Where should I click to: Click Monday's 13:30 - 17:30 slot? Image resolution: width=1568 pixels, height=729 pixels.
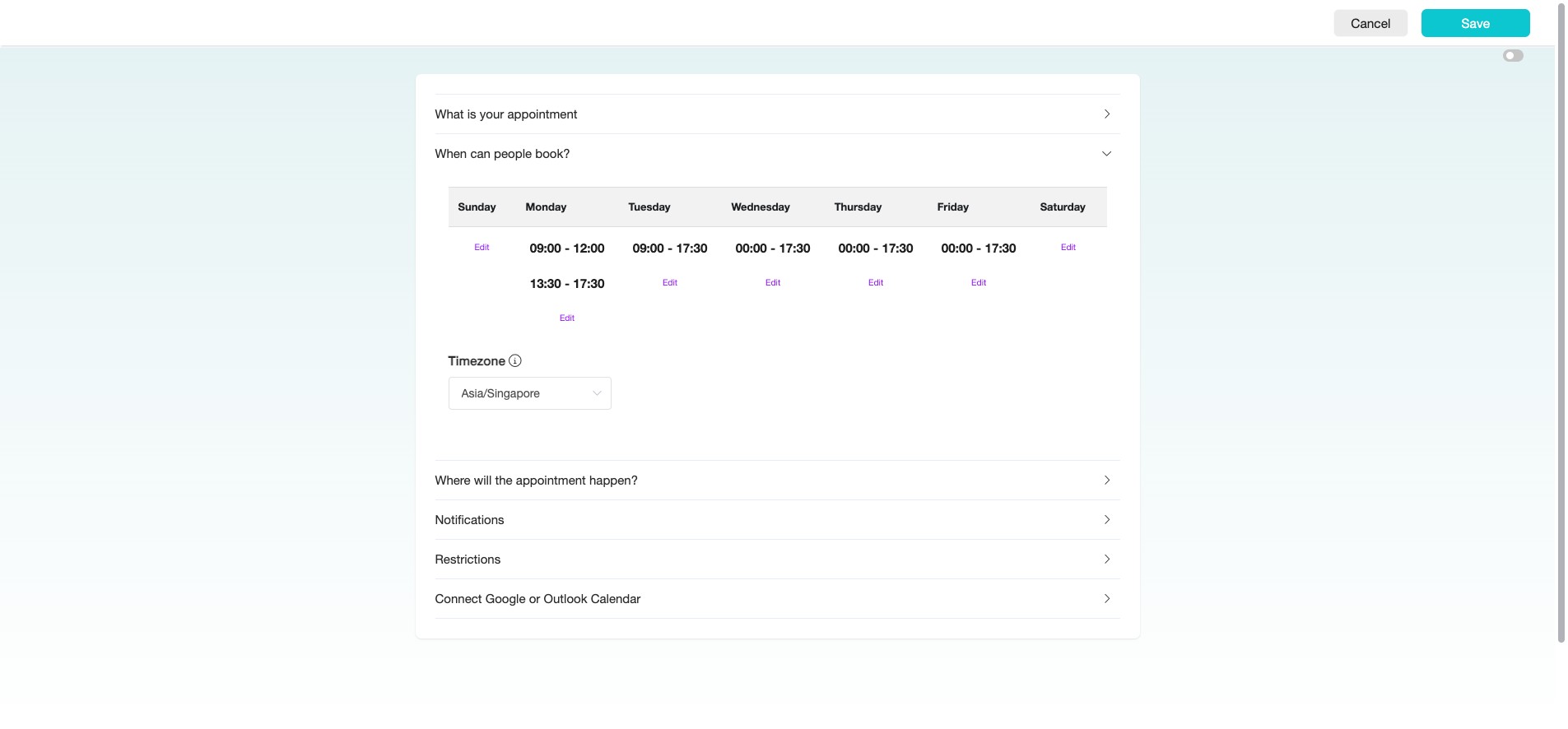point(567,284)
